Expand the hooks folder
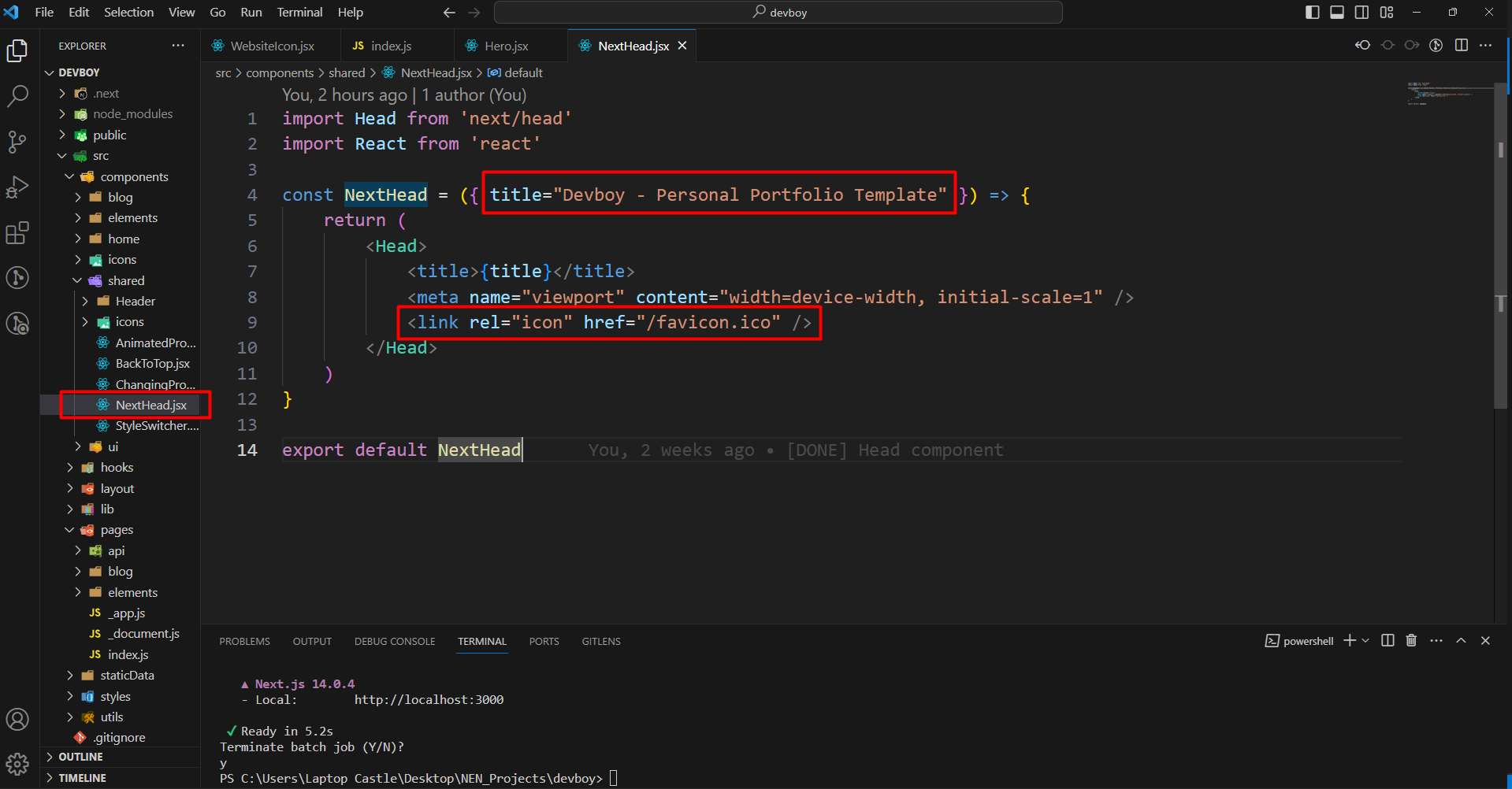 pos(117,468)
